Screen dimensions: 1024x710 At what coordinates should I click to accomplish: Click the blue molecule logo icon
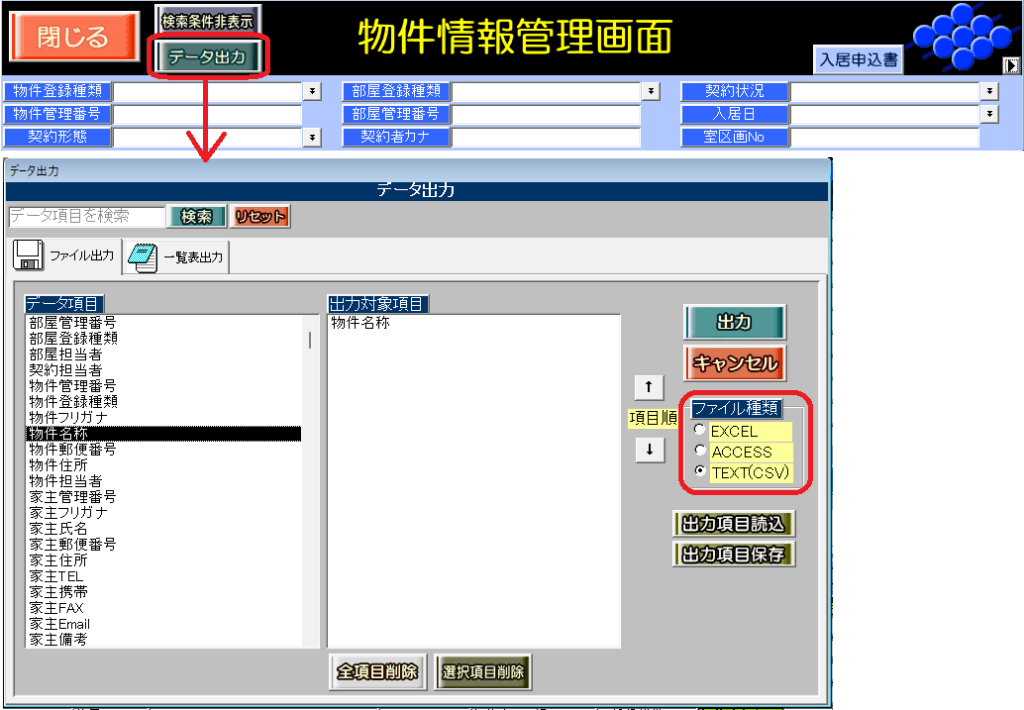[x=955, y=36]
